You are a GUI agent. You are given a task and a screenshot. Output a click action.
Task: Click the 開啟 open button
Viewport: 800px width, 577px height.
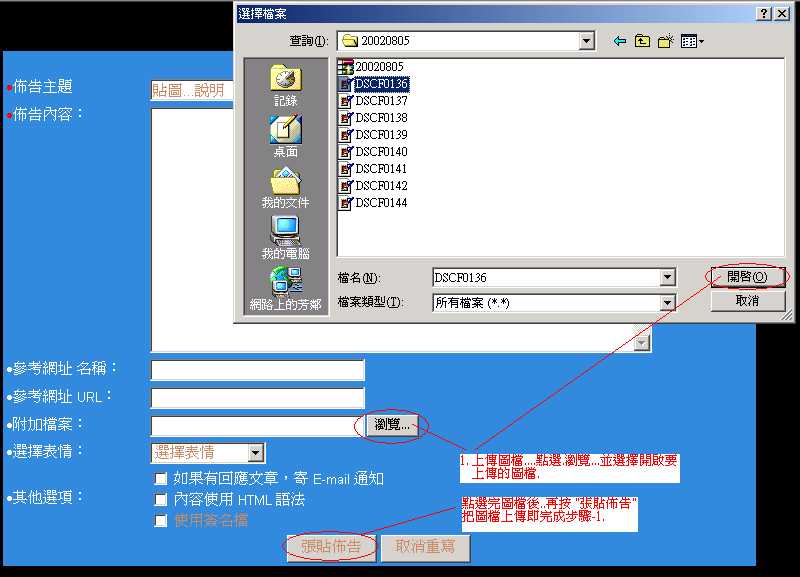click(747, 277)
